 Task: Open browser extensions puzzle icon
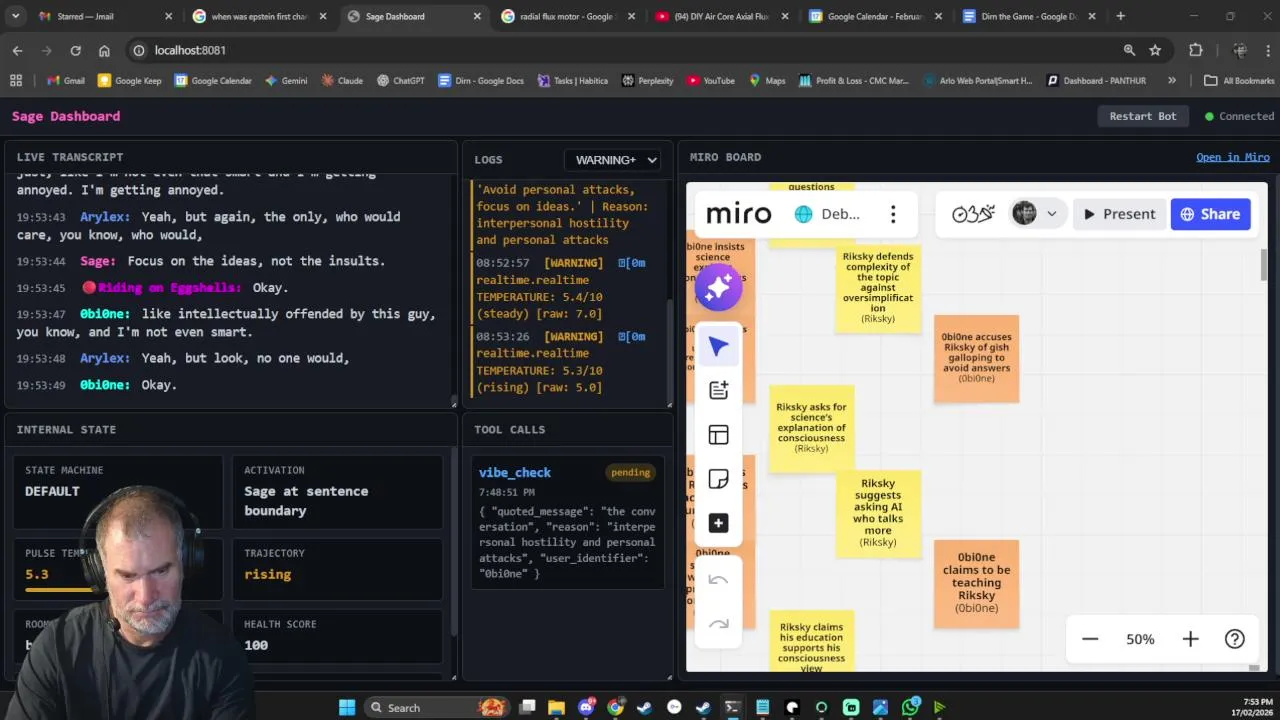pos(1195,50)
